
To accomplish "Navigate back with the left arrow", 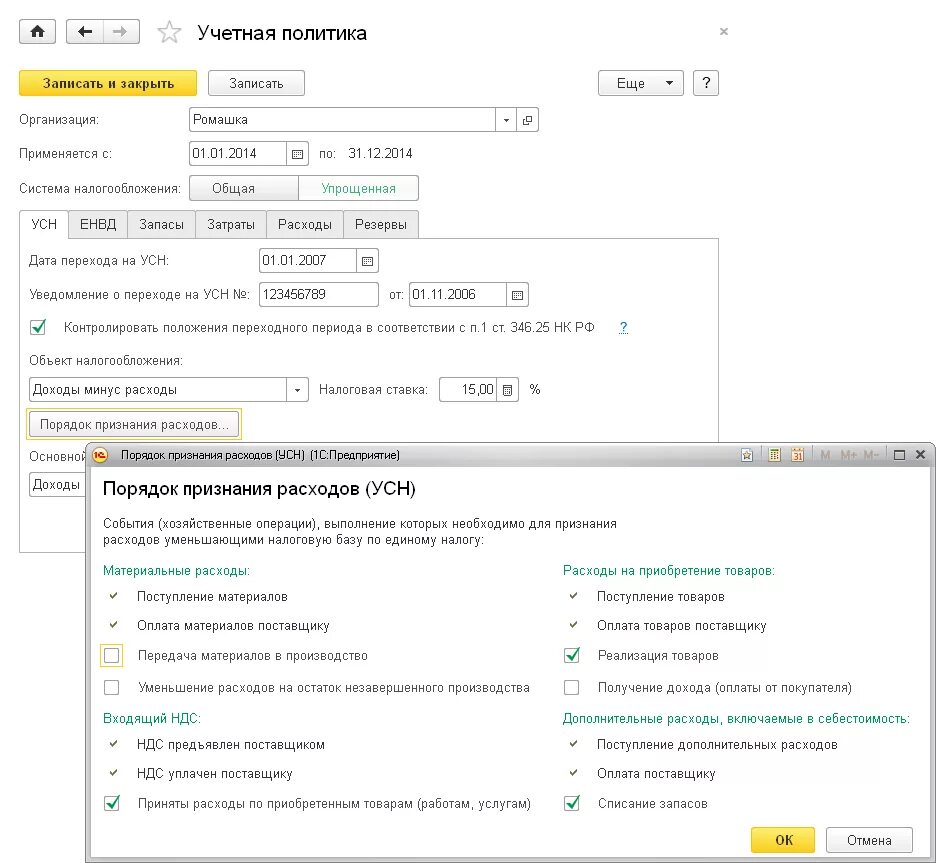I will 85,32.
